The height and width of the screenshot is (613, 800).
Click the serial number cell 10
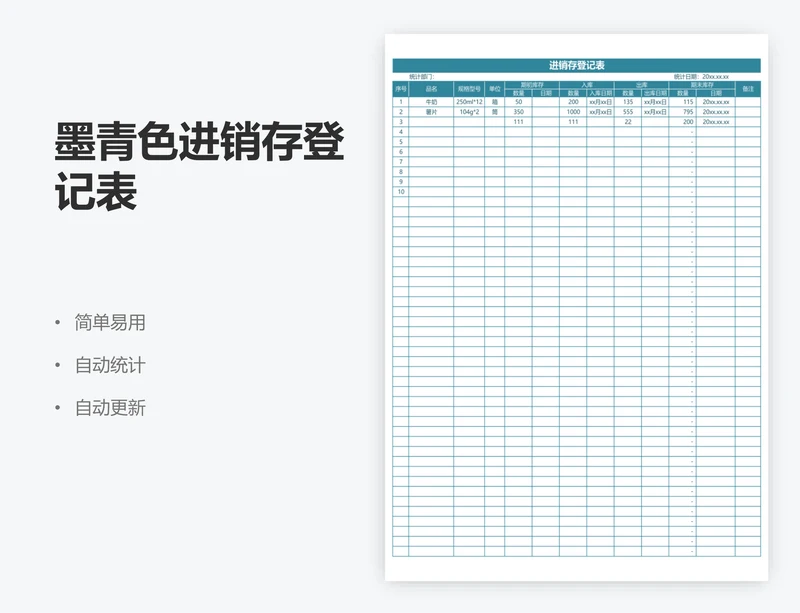401,192
